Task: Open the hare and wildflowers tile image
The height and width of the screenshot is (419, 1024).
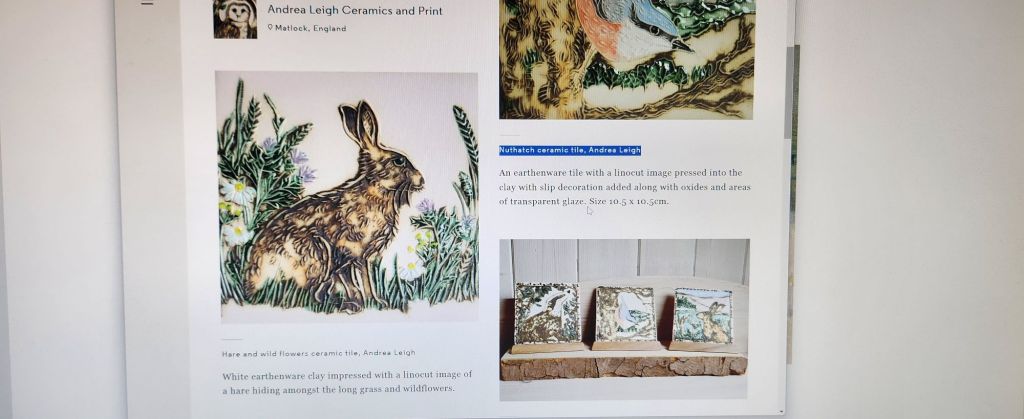Action: (347, 197)
